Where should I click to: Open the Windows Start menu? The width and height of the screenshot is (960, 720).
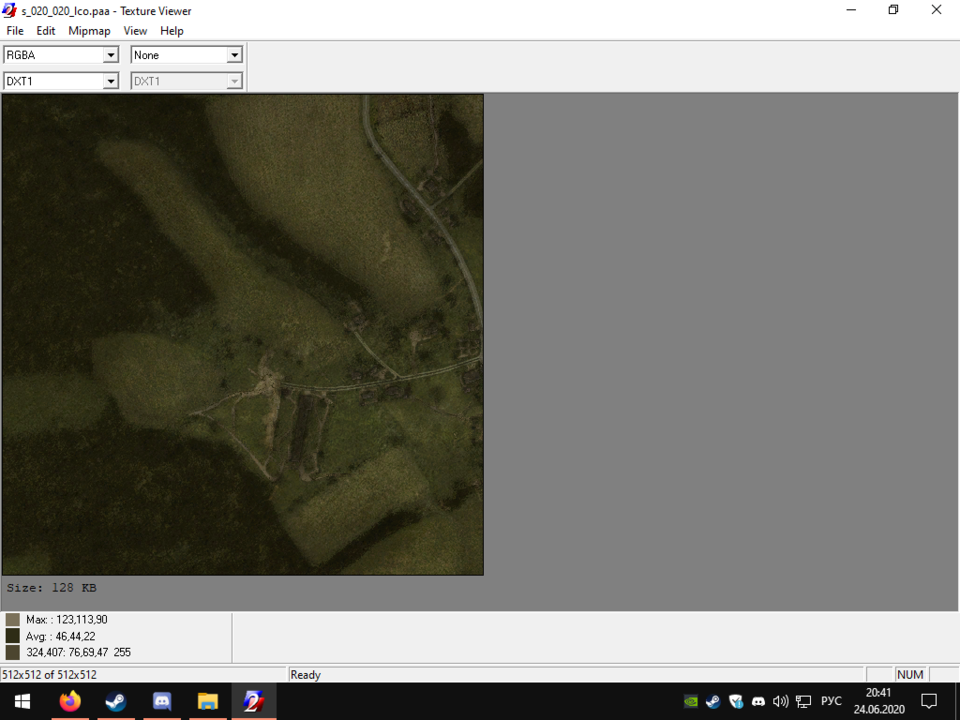pyautogui.click(x=23, y=701)
